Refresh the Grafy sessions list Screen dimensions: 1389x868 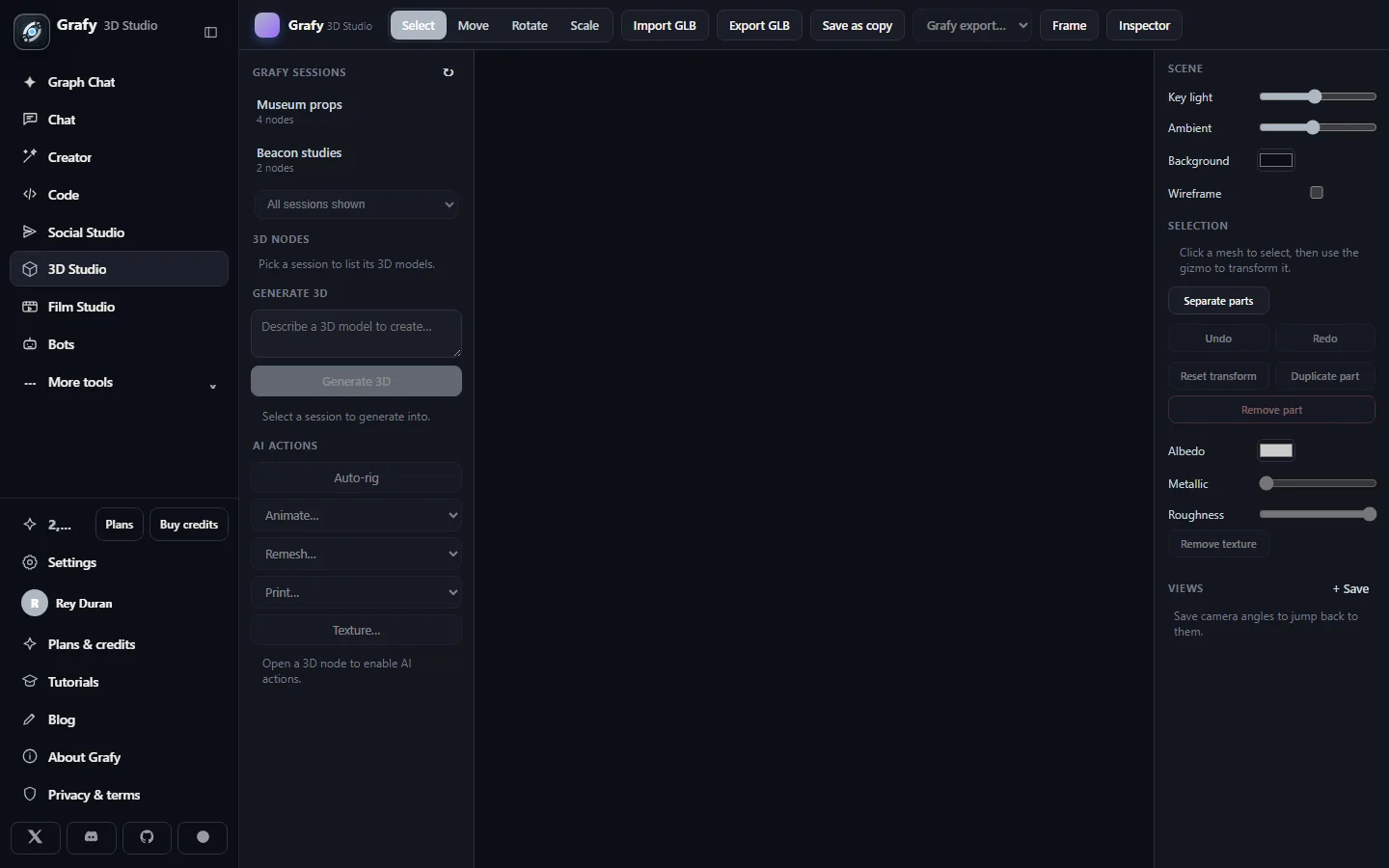[449, 72]
